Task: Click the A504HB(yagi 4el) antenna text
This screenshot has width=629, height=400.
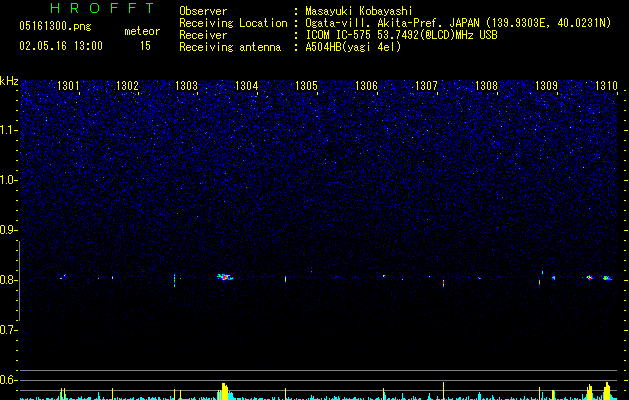Action: tap(353, 47)
